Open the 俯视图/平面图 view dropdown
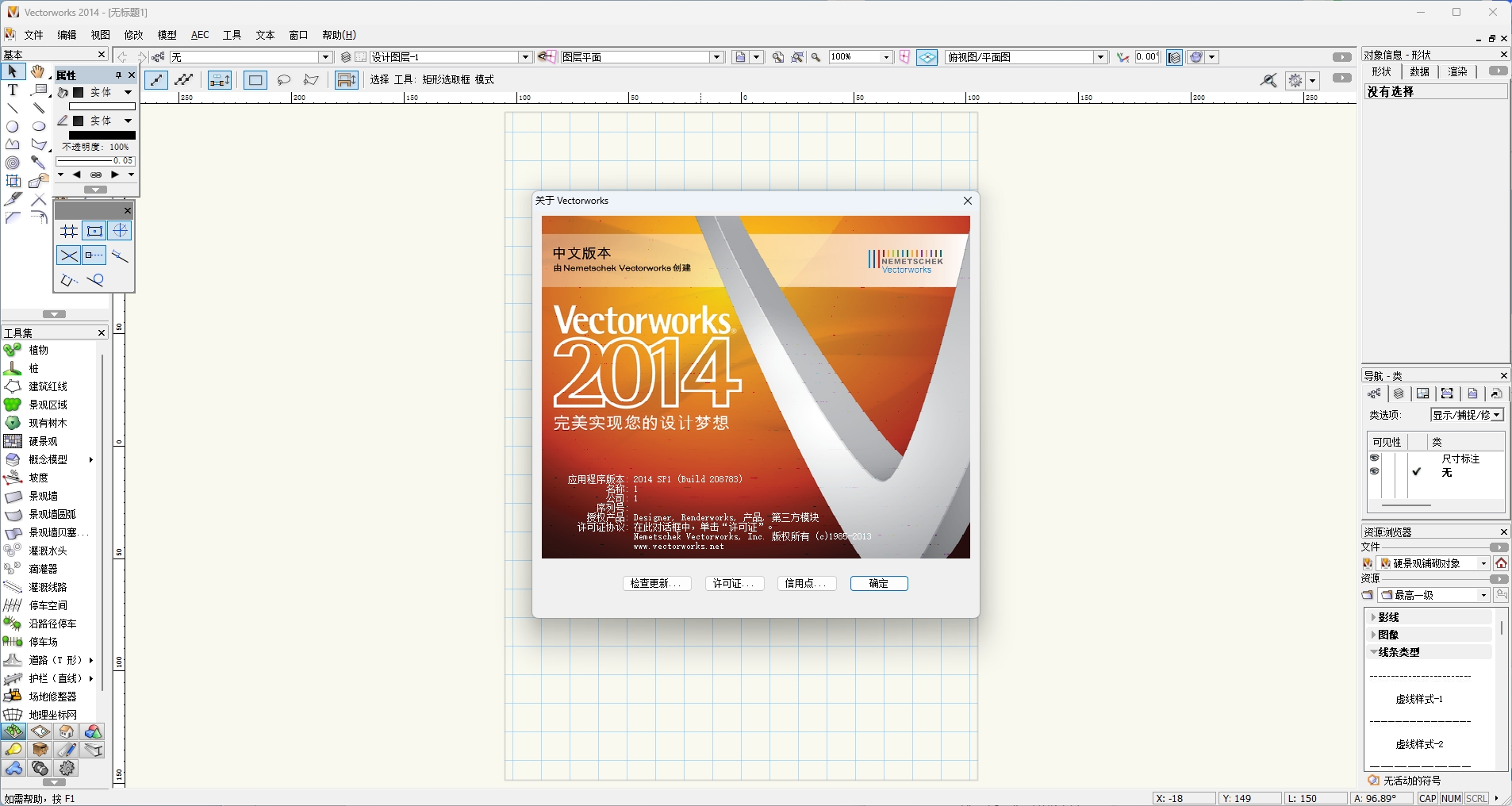Image resolution: width=1512 pixels, height=806 pixels. (1099, 56)
